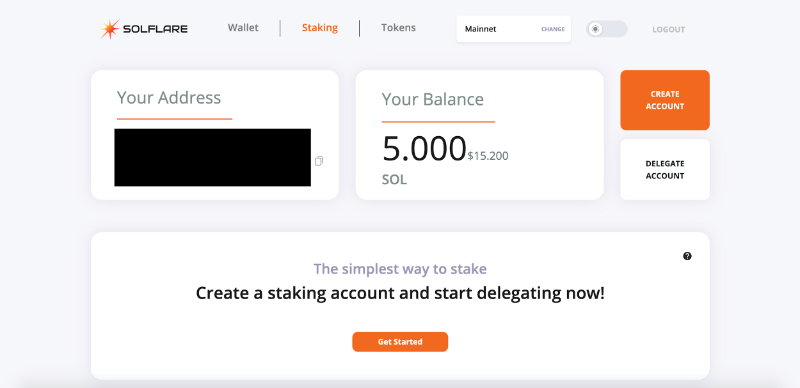Copy the wallet address with the copy icon

[x=319, y=161]
